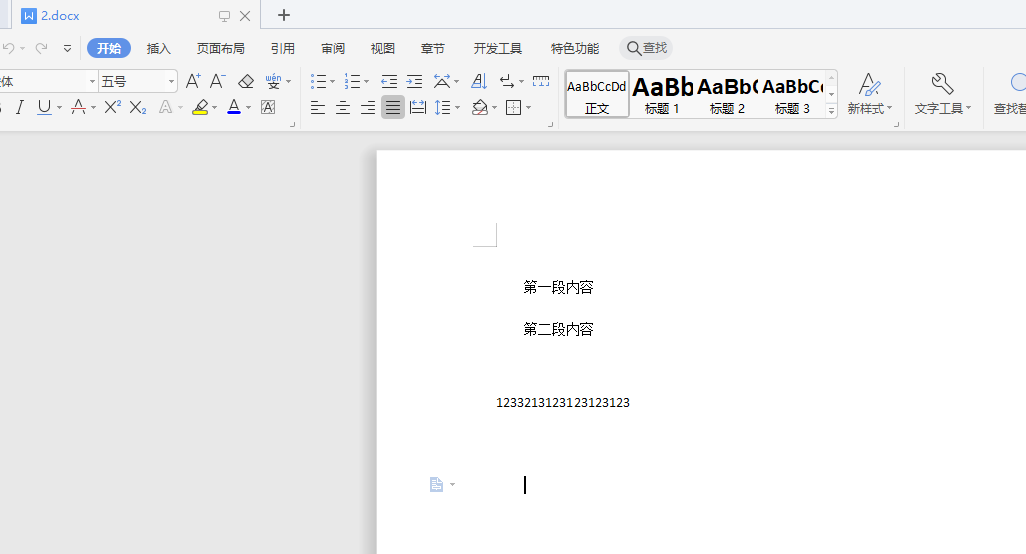The width and height of the screenshot is (1026, 554).
Task: Click the Undo icon
Action: tap(9, 48)
